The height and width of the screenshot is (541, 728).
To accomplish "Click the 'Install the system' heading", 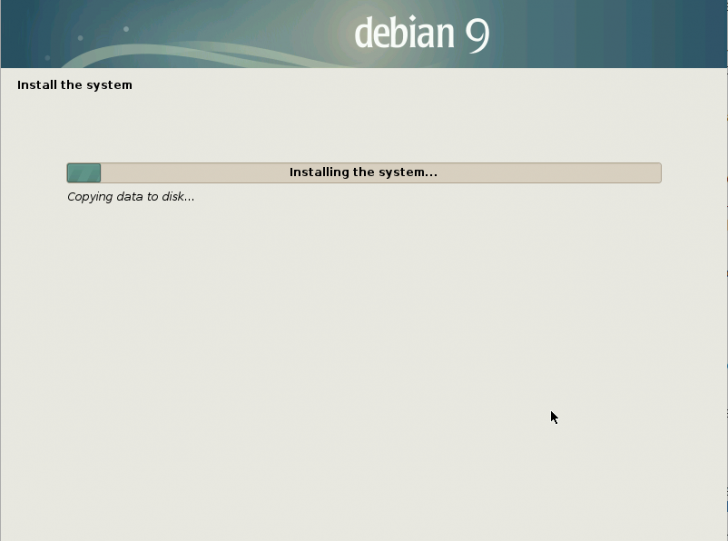I will [x=75, y=85].
